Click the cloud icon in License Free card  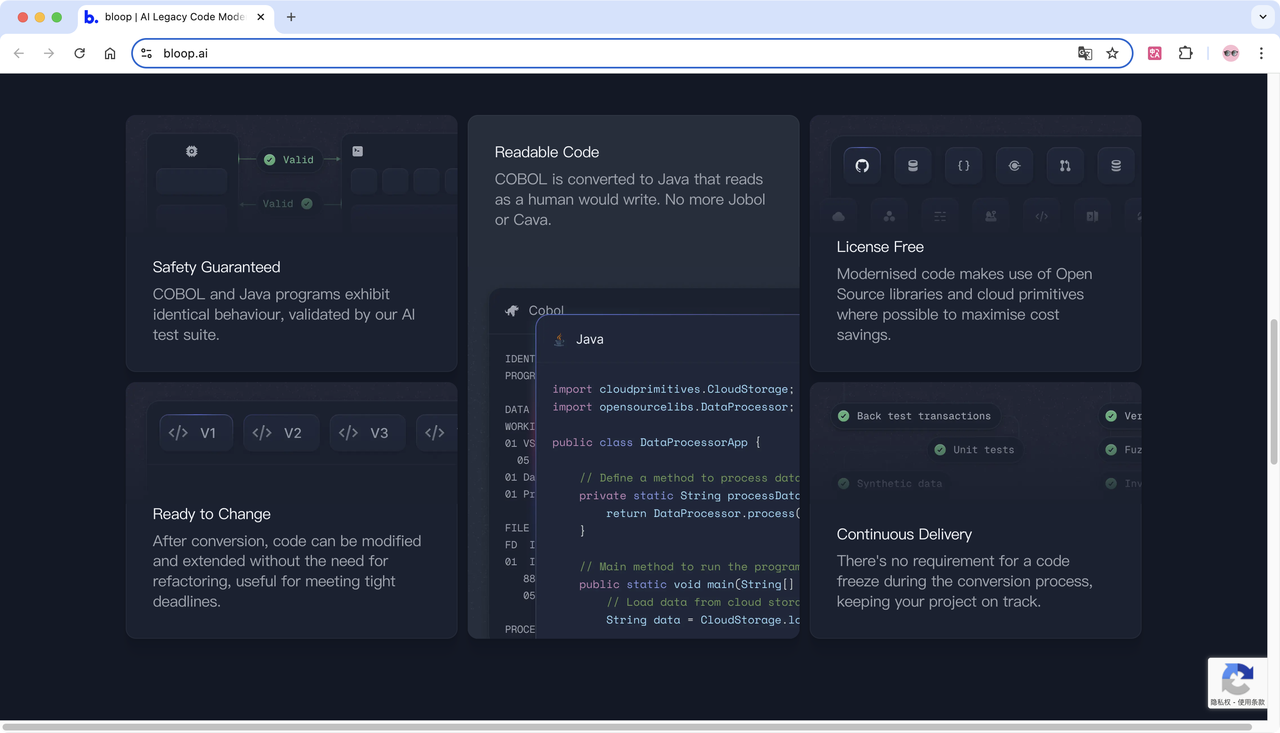click(838, 216)
